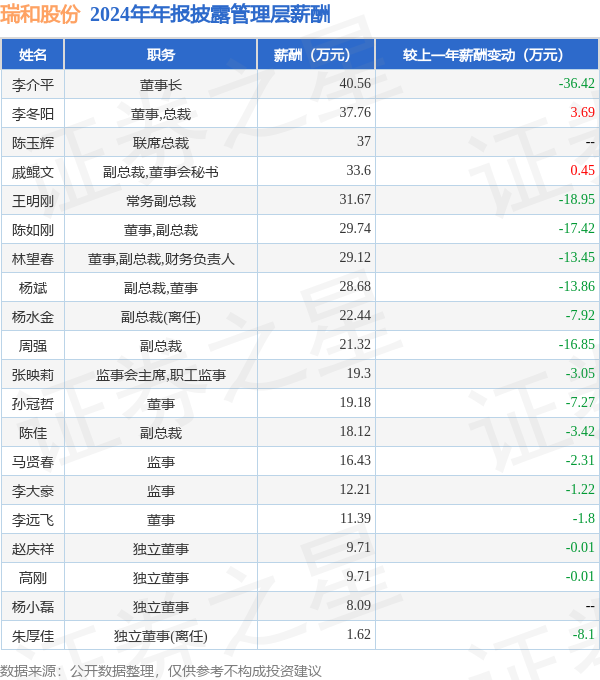The width and height of the screenshot is (600, 680).
Task: Click the name 陈佳
Action: coord(33,433)
